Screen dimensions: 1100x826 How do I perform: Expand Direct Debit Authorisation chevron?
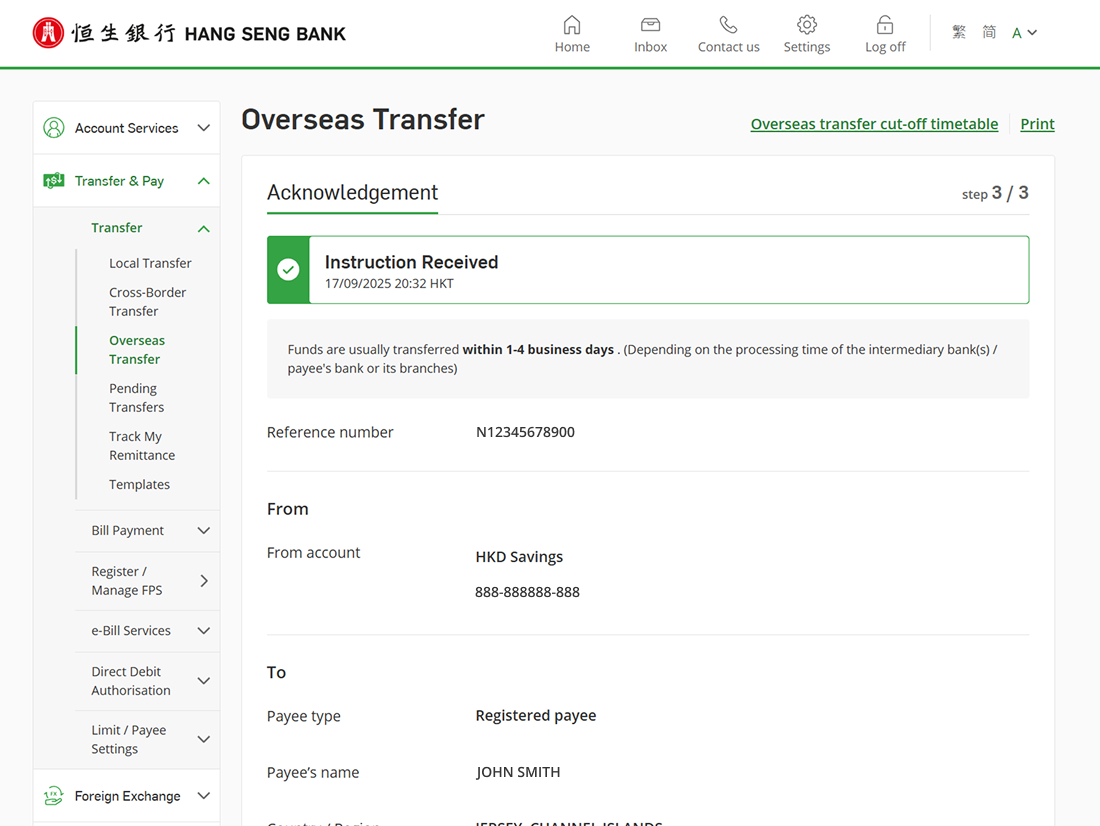(x=203, y=681)
